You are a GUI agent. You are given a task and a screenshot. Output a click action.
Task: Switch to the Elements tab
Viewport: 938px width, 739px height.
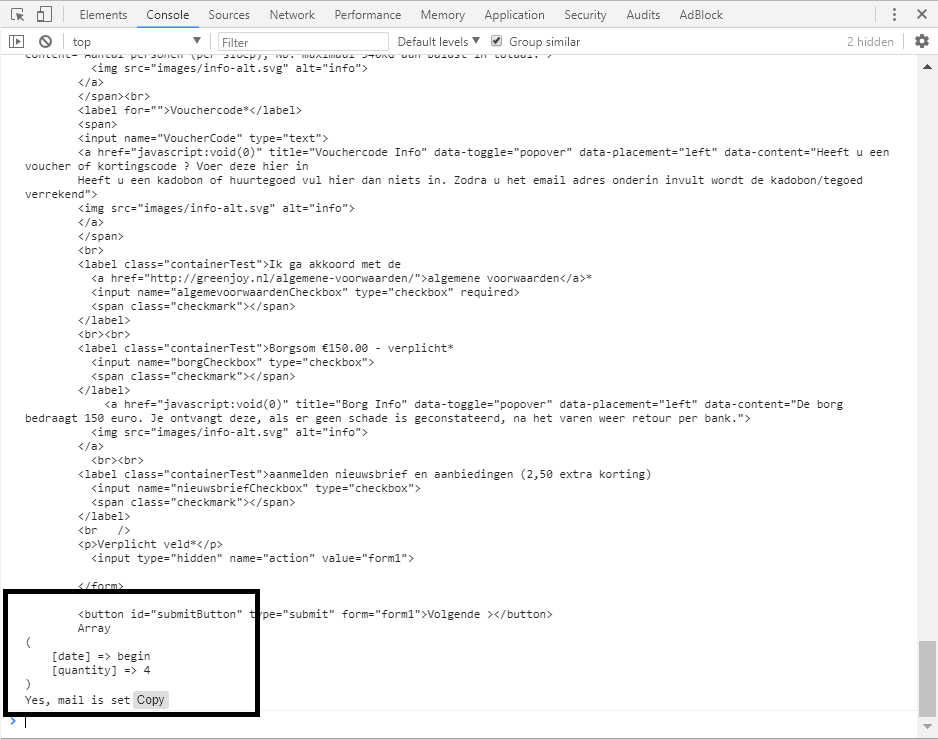pos(103,15)
